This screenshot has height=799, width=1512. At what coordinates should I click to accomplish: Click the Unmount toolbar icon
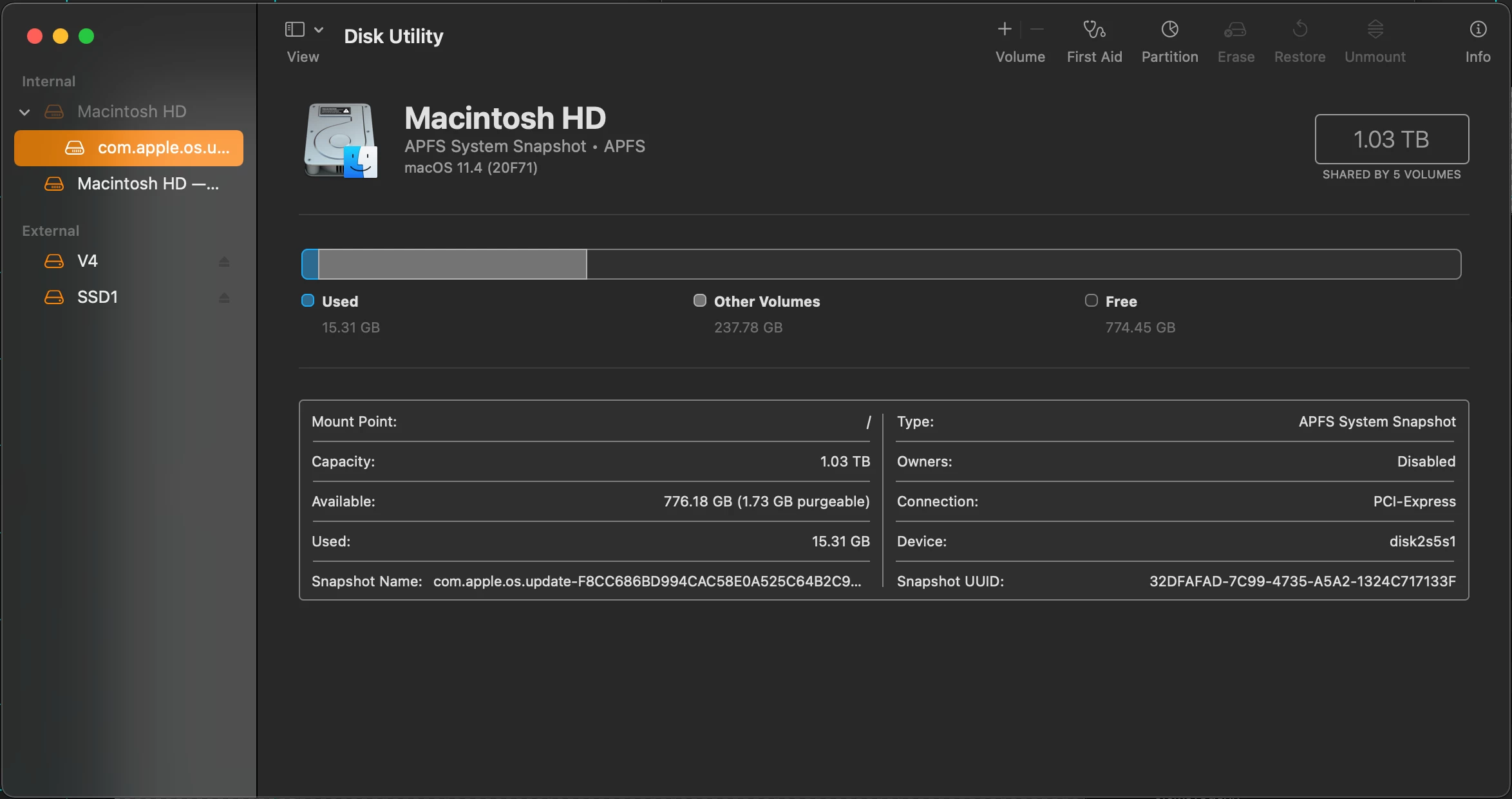click(x=1375, y=30)
